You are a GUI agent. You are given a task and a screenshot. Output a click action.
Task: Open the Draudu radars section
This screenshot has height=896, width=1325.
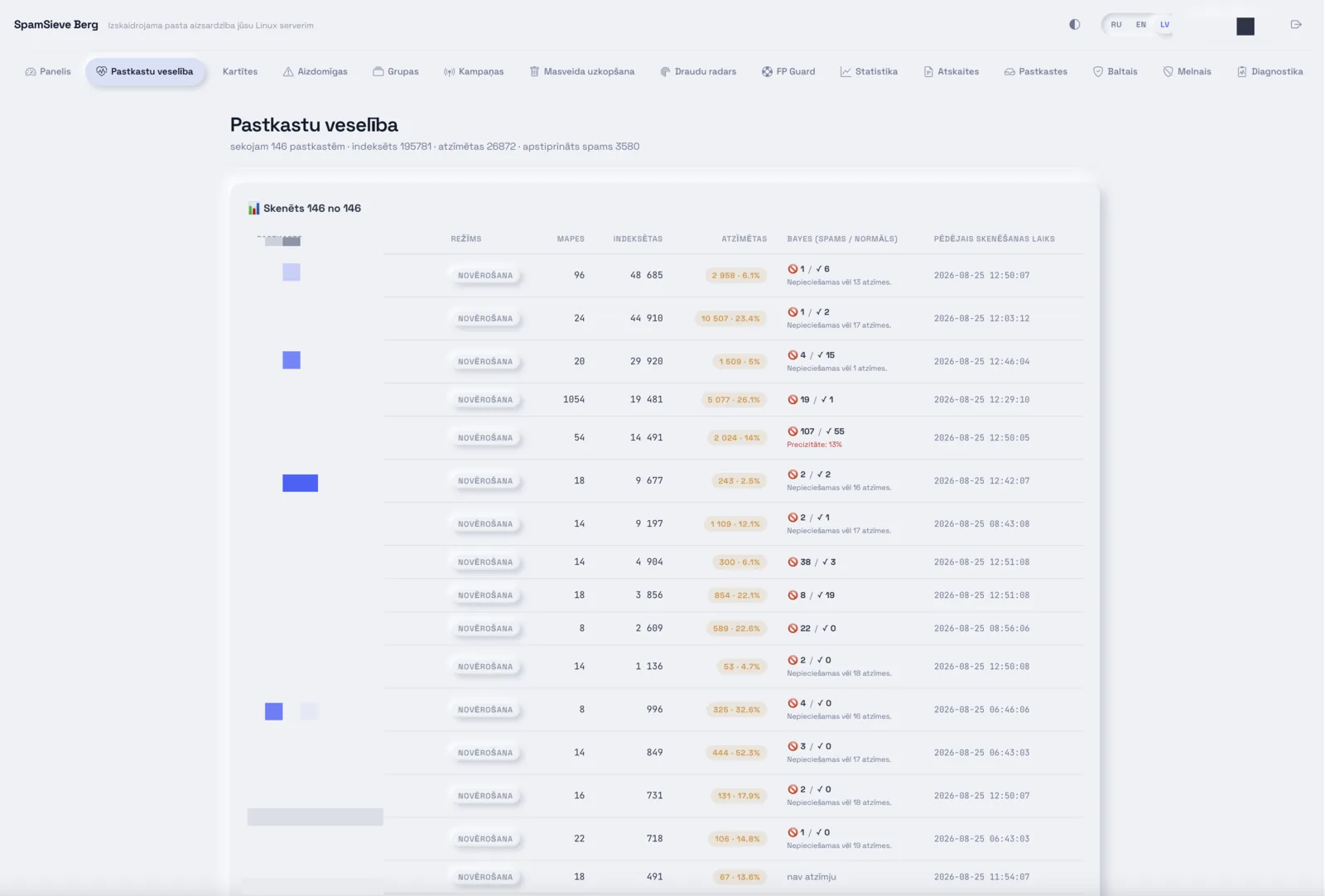698,72
